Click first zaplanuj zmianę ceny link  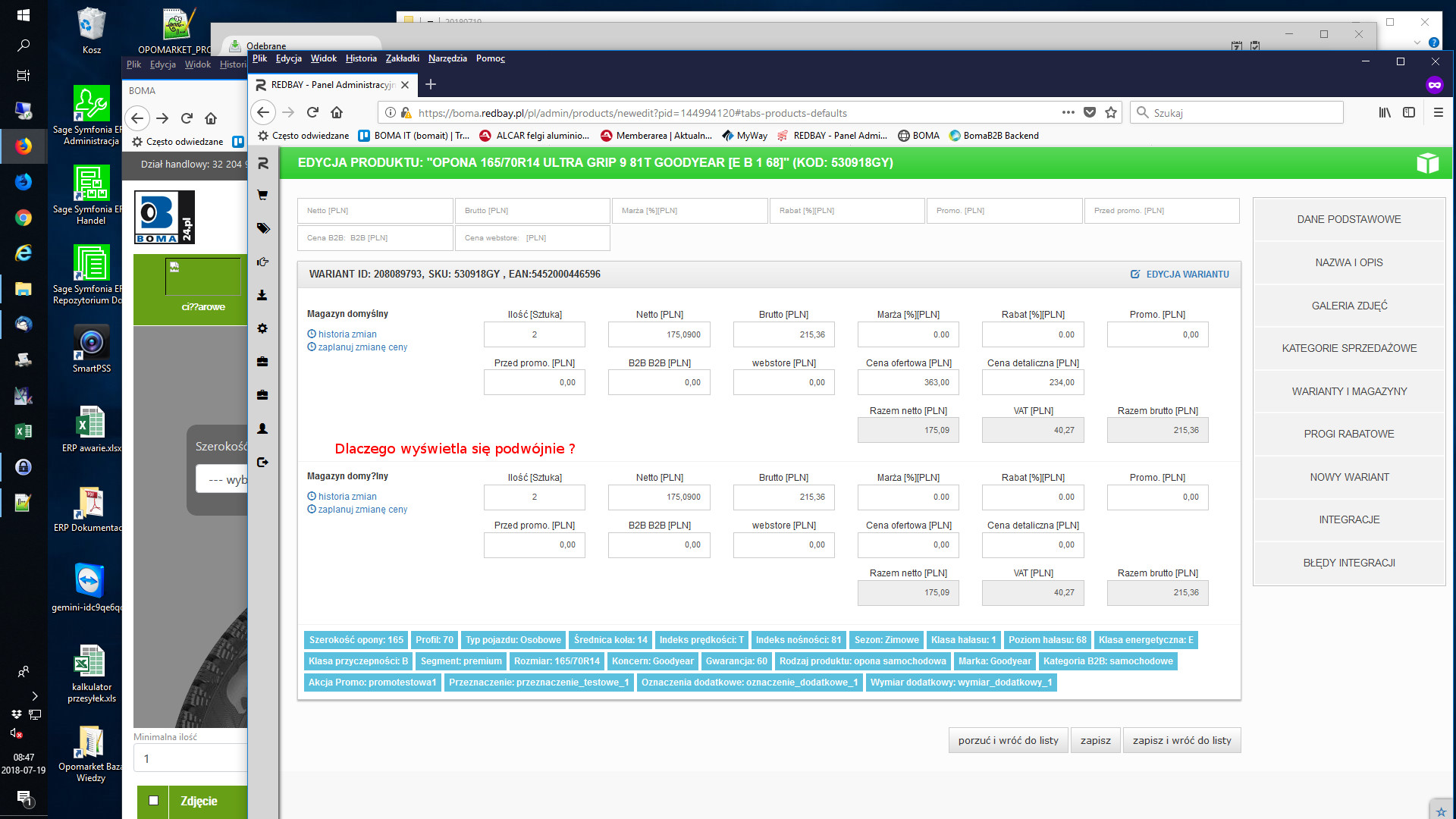click(362, 347)
